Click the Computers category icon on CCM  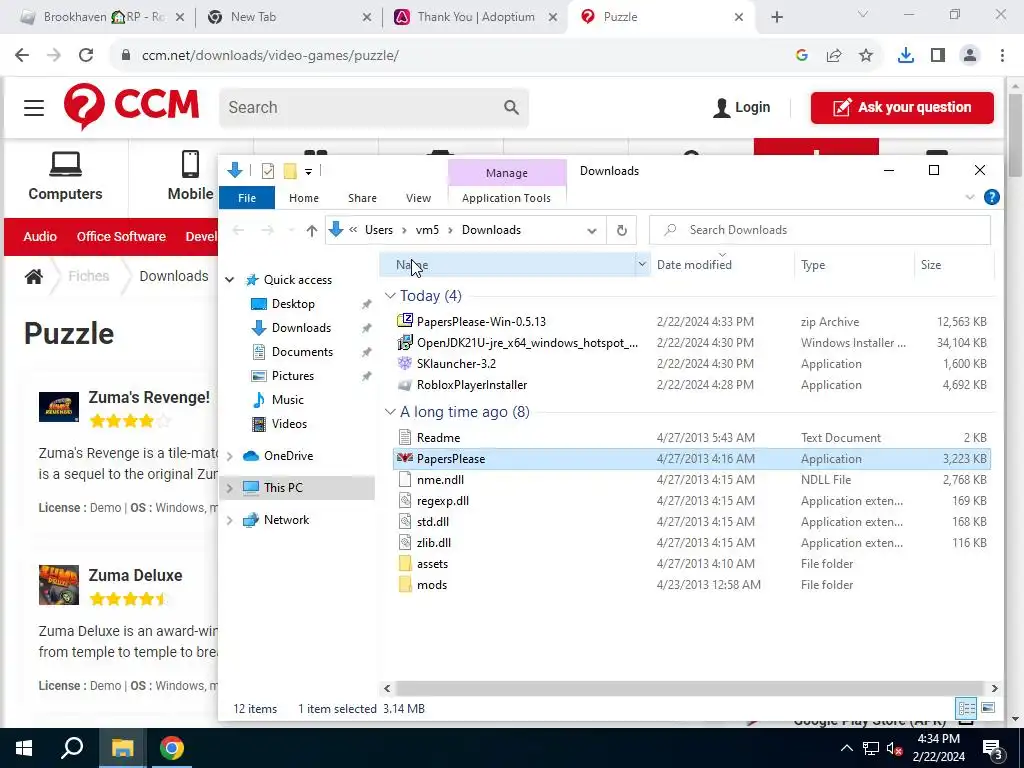coord(65,165)
